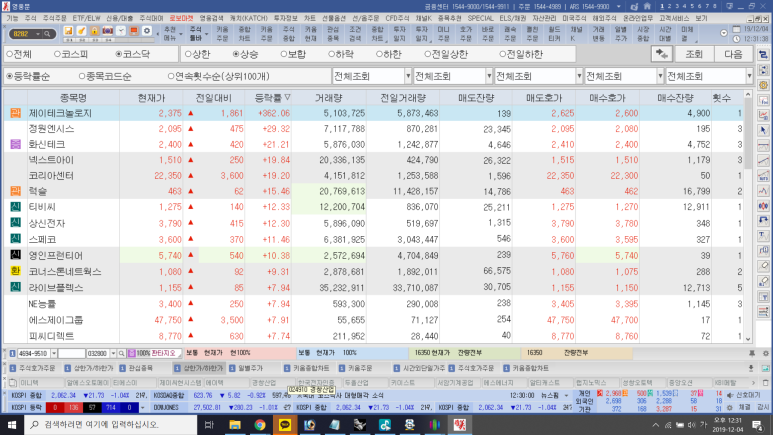Expand the 8282 screen number dropdown
The height and width of the screenshot is (435, 773).
(38, 34)
